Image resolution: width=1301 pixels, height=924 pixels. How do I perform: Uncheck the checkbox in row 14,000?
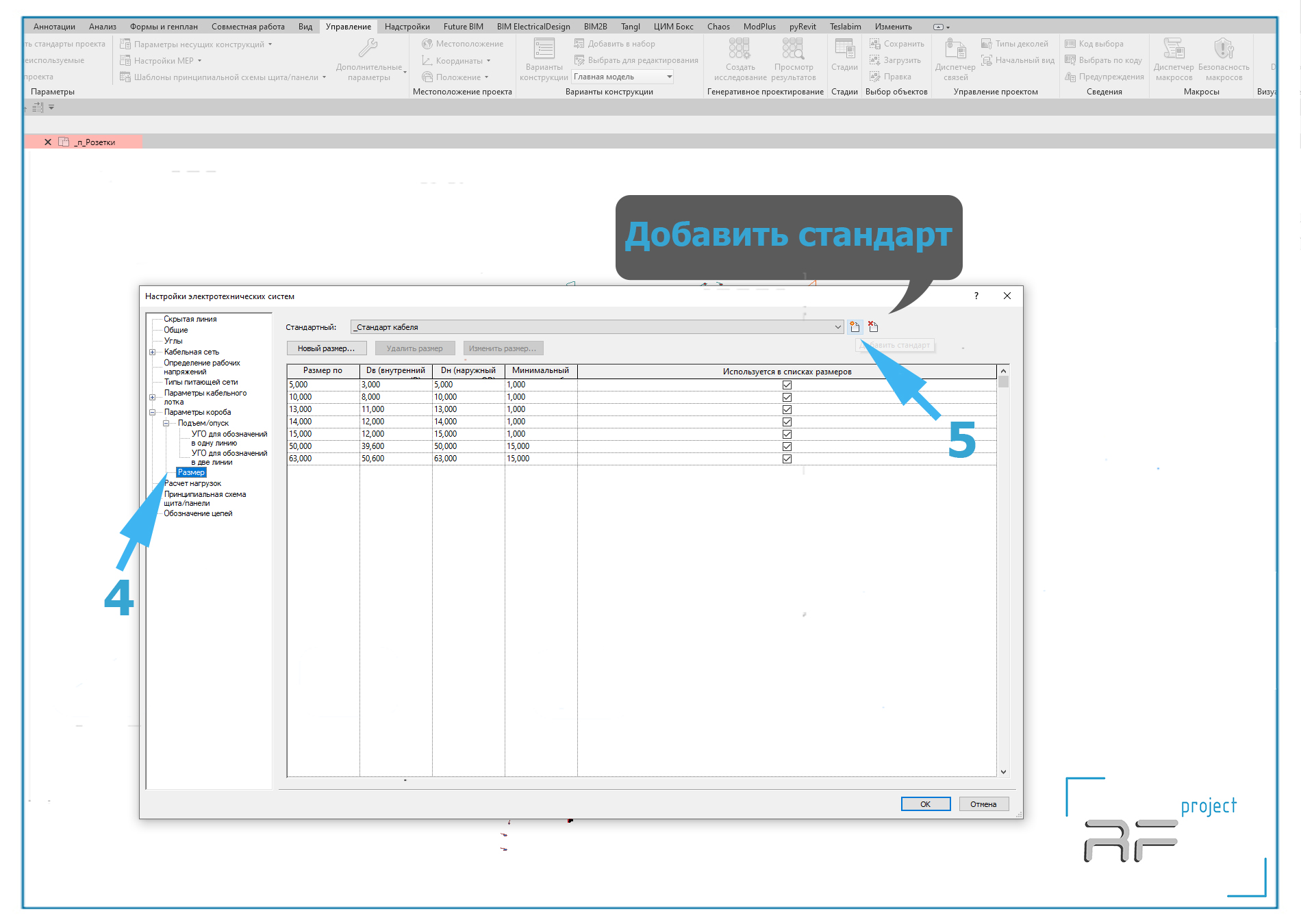(x=787, y=422)
